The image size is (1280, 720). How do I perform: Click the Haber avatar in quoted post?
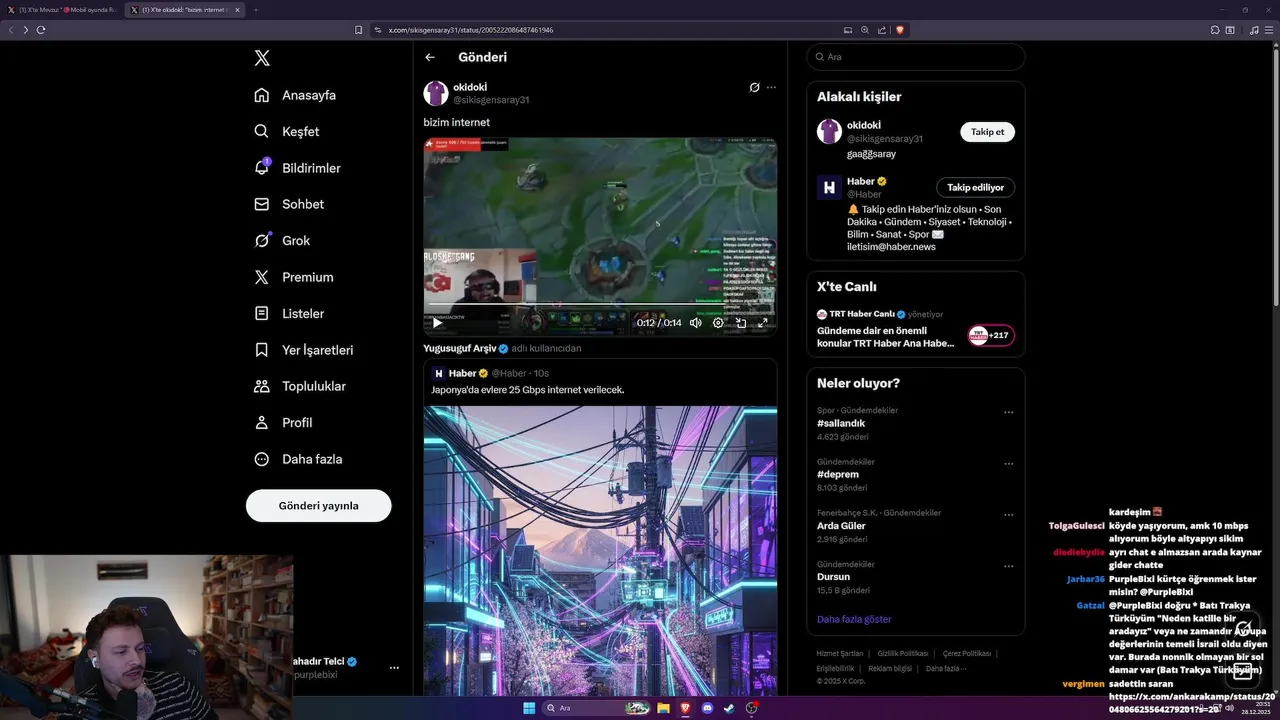tap(438, 373)
